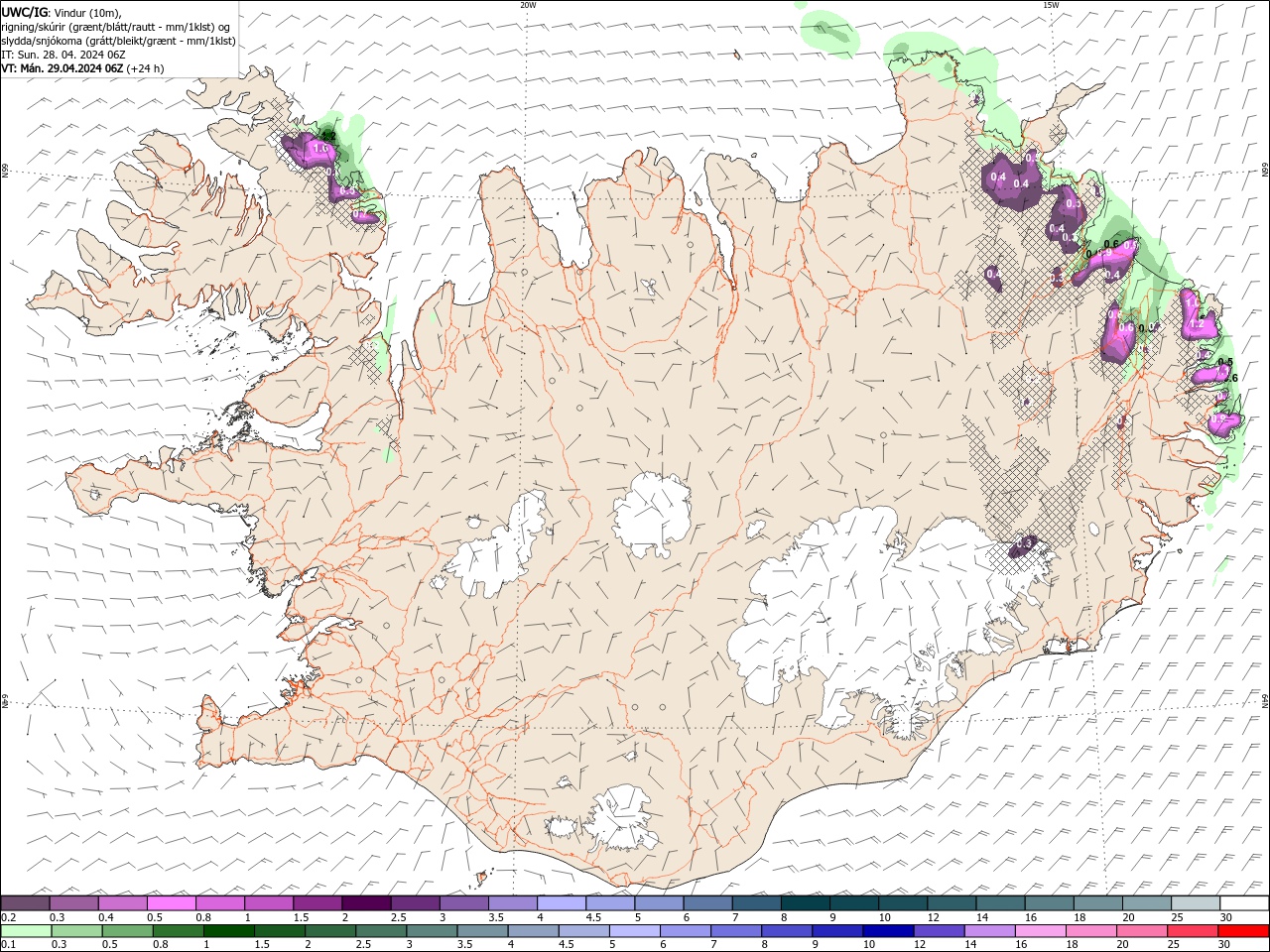Screen dimensions: 1270x952
Task: Click the '1.2' snowfall value on east coast
Action: 1196,323
